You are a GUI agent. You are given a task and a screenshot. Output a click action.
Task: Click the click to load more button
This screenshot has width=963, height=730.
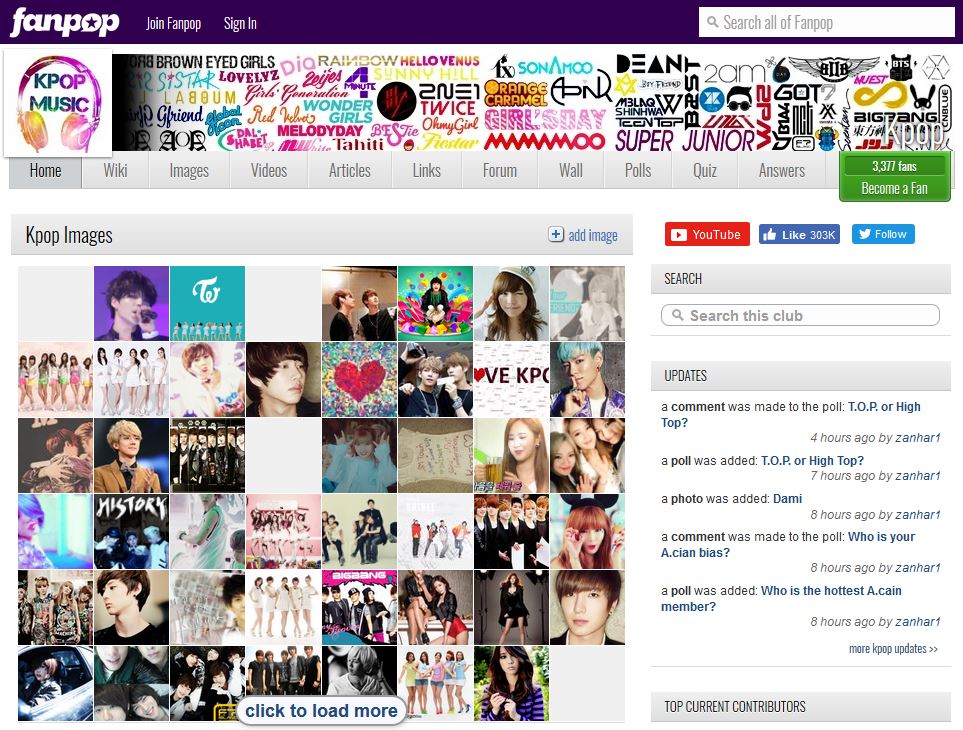(321, 710)
